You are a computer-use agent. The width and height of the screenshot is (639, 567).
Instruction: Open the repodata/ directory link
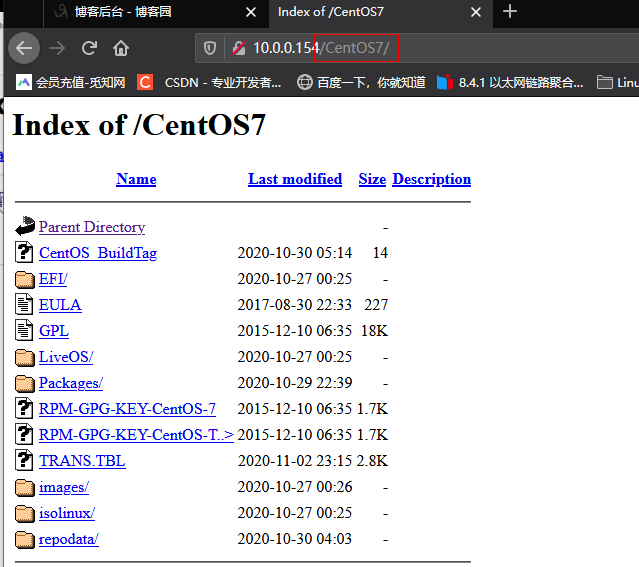pyautogui.click(x=69, y=539)
